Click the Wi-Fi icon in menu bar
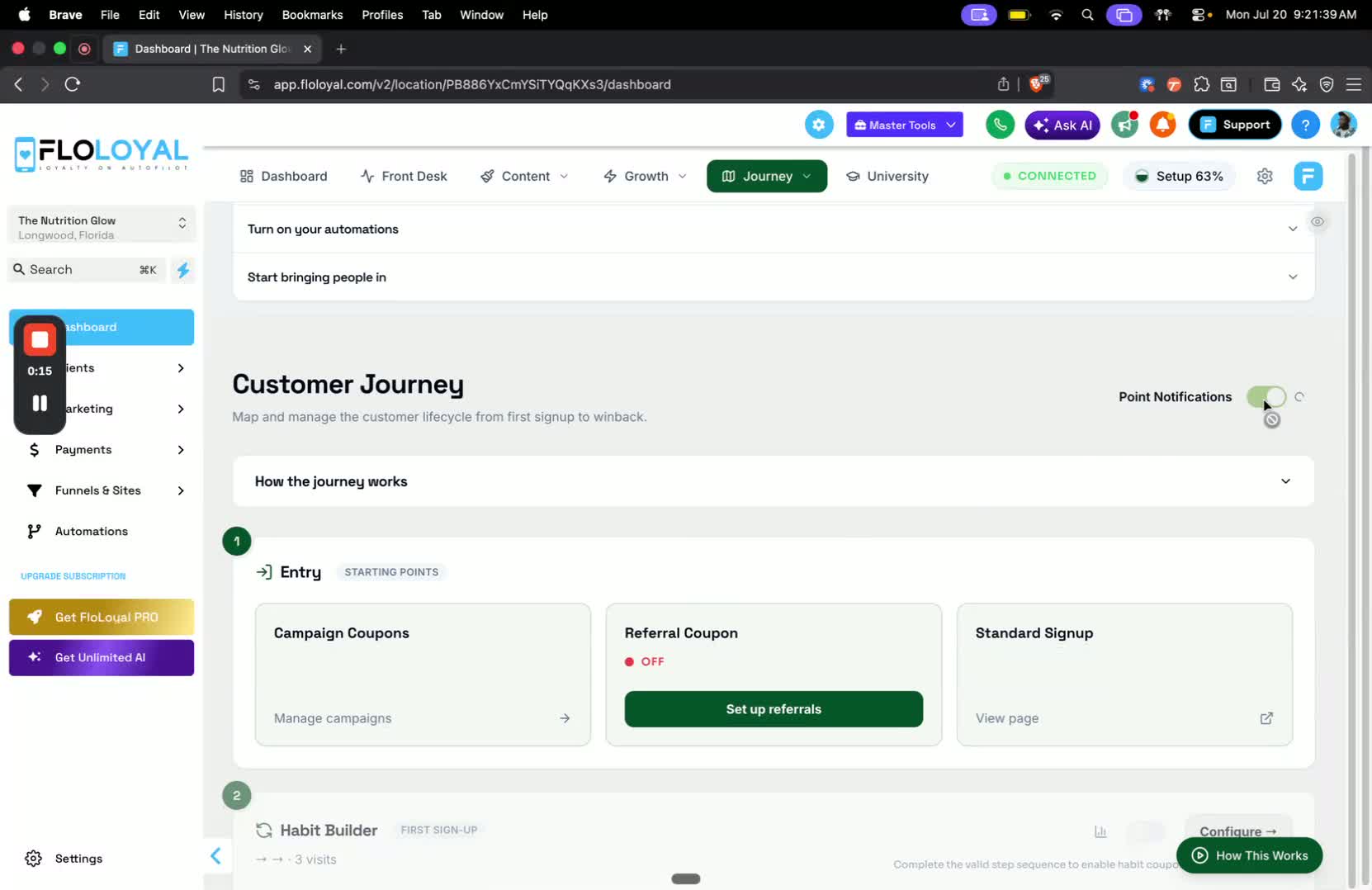The image size is (1372, 890). (1056, 15)
